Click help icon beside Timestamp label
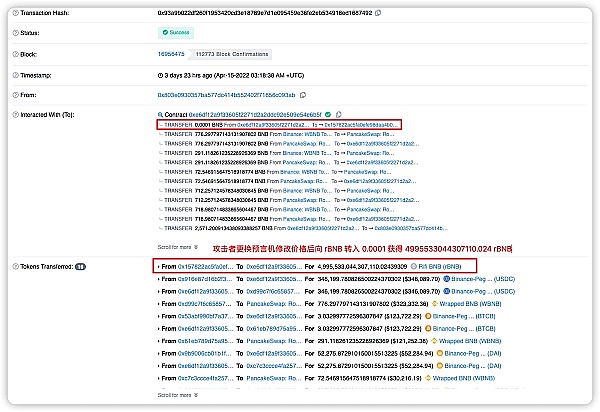 point(16,75)
